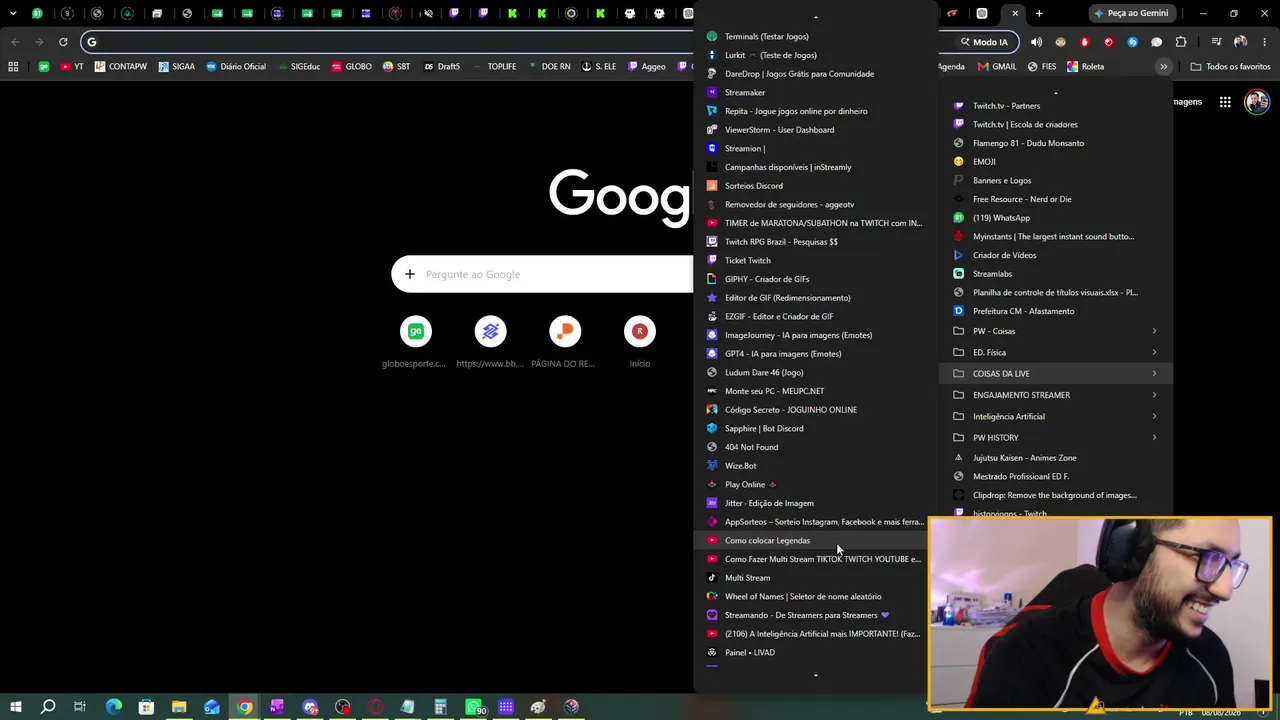Click the Modo IA button in address bar

[983, 42]
